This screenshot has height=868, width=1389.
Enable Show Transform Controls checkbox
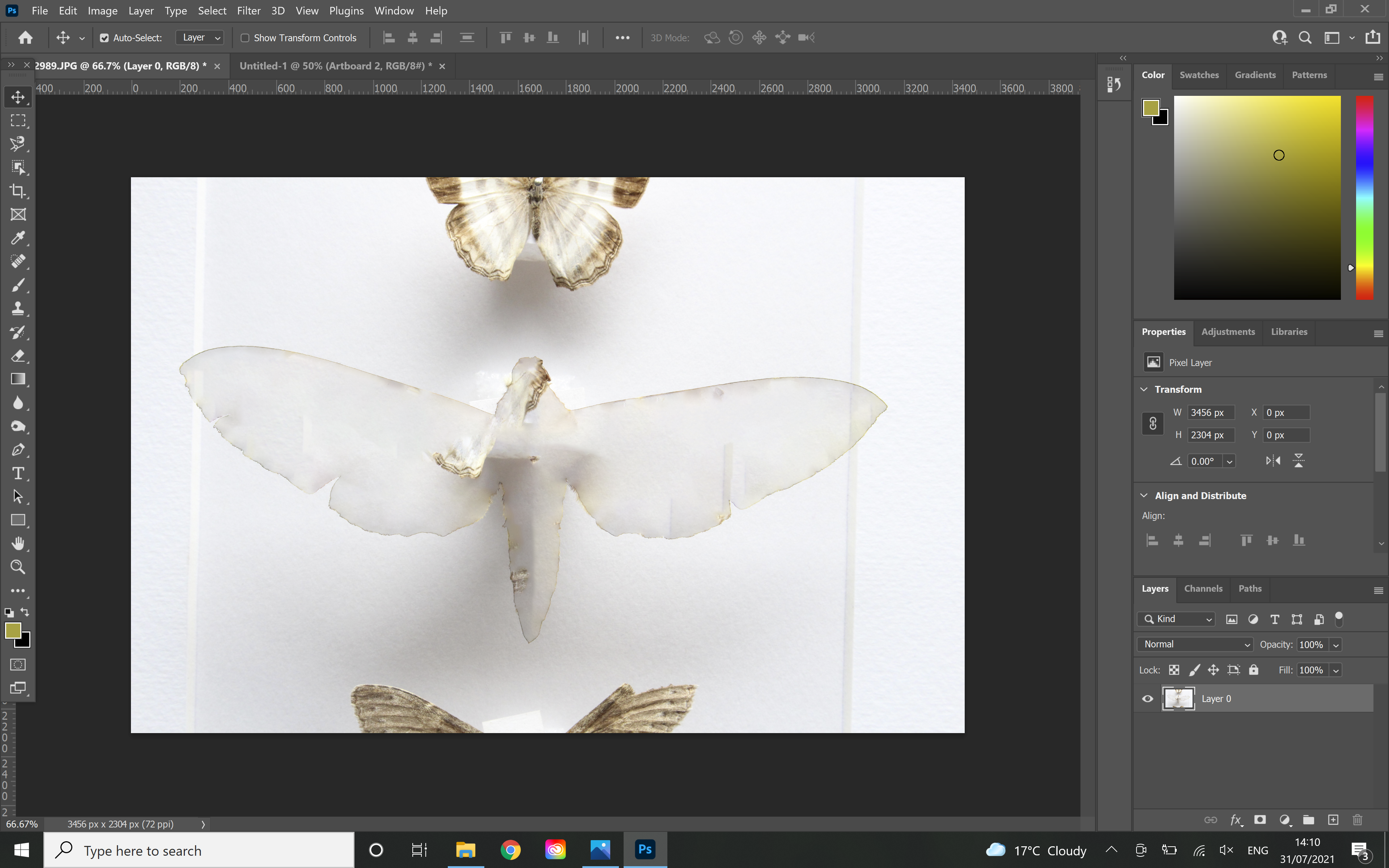[245, 38]
